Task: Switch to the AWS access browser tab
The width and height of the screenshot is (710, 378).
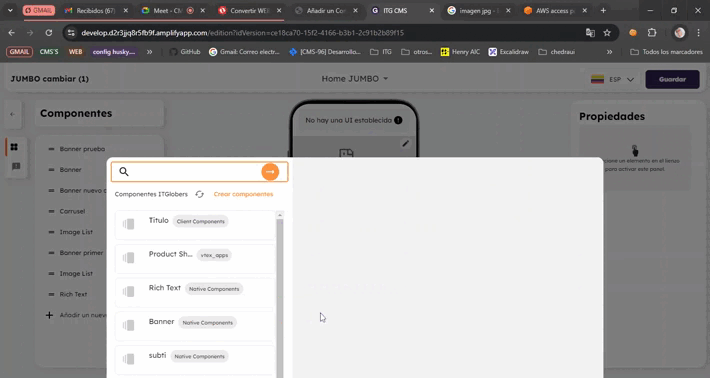Action: pyautogui.click(x=556, y=10)
